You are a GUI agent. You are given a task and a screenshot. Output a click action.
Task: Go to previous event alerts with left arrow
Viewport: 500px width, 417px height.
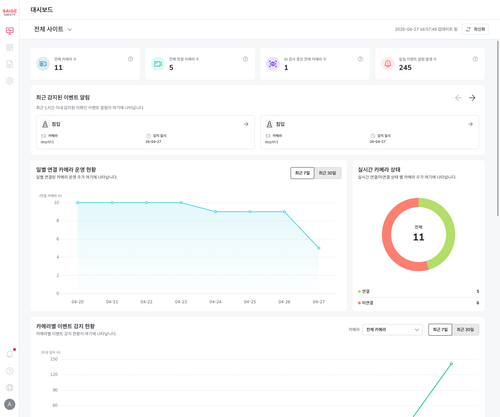click(458, 98)
